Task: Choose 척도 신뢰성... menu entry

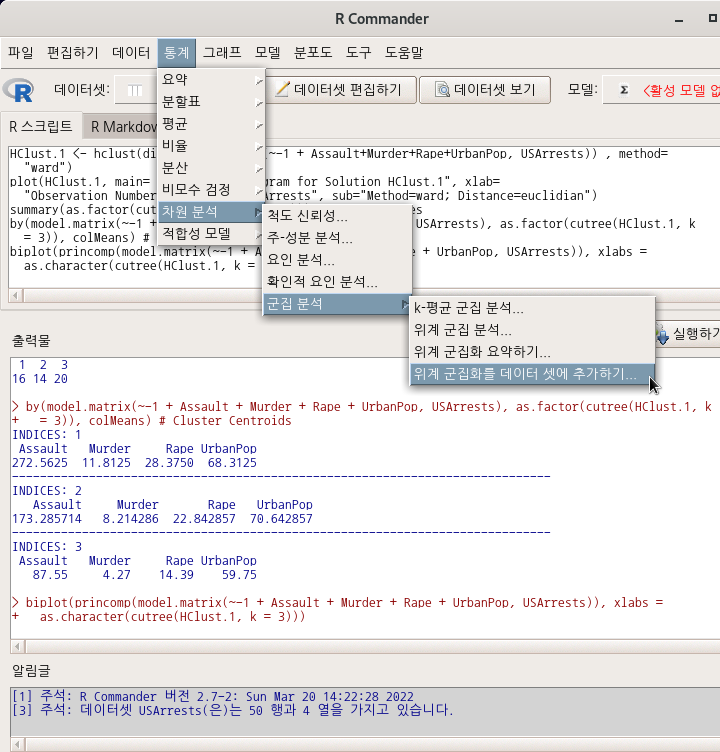Action: point(337,215)
